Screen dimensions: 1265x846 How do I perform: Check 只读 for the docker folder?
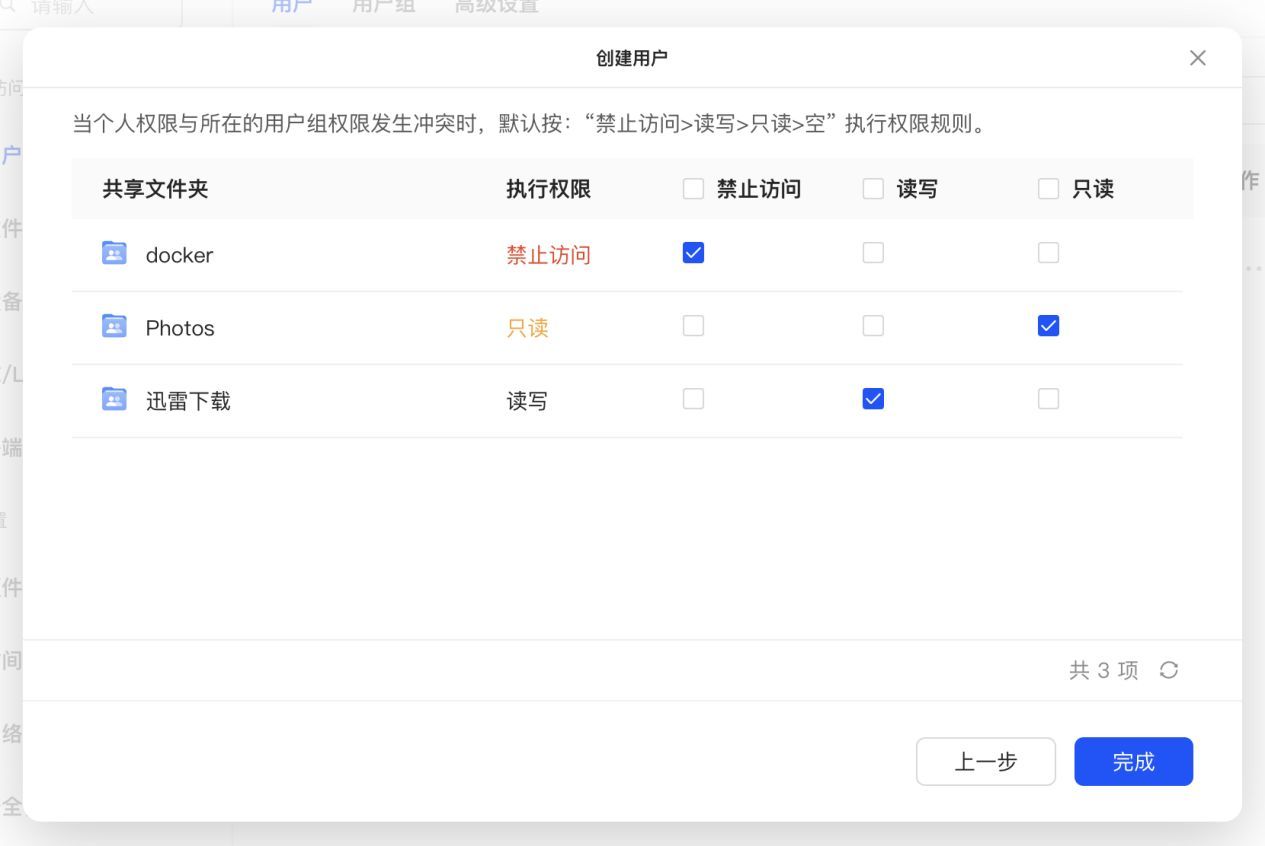point(1048,254)
